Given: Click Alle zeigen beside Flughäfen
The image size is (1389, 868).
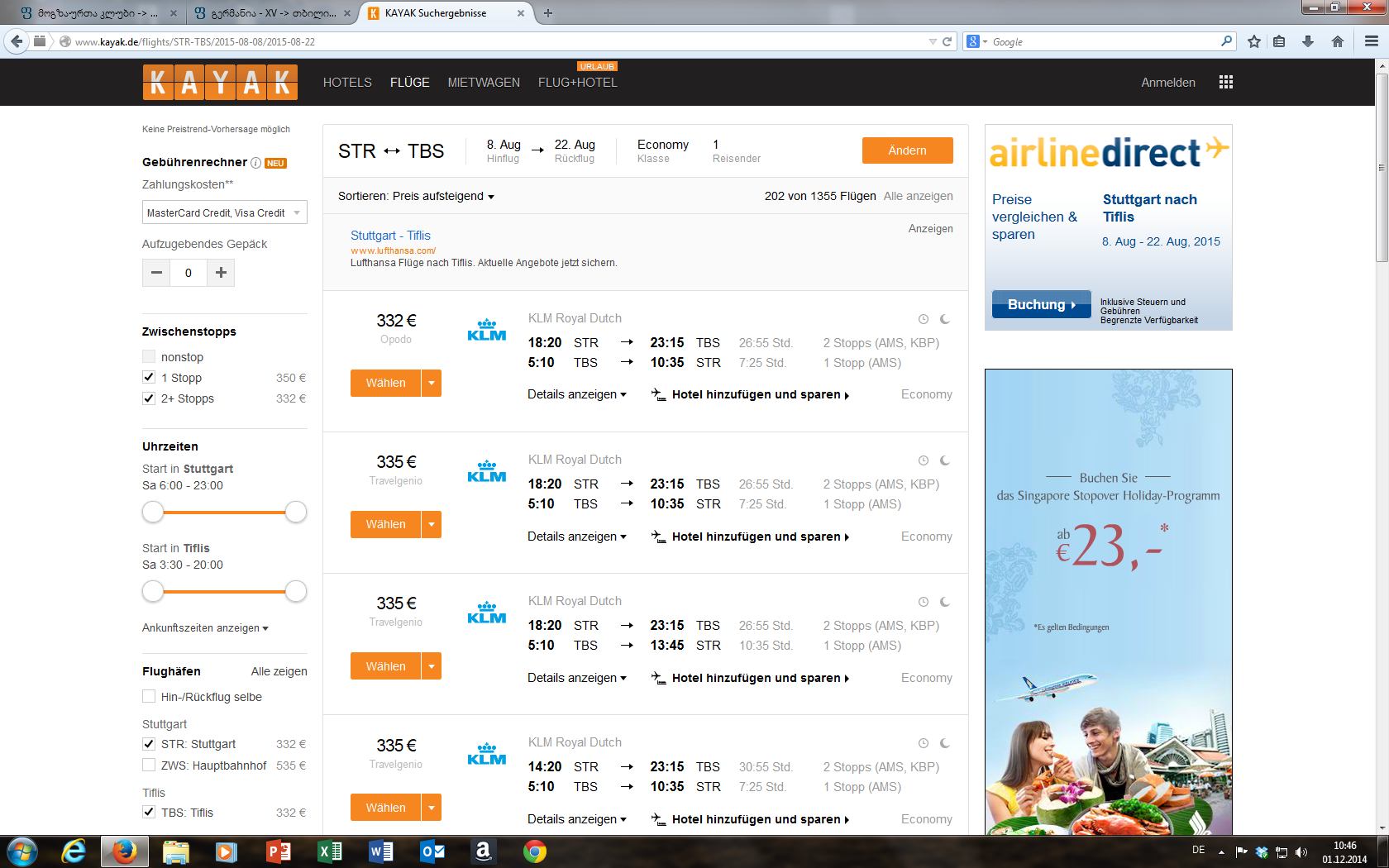Looking at the screenshot, I should tap(279, 671).
